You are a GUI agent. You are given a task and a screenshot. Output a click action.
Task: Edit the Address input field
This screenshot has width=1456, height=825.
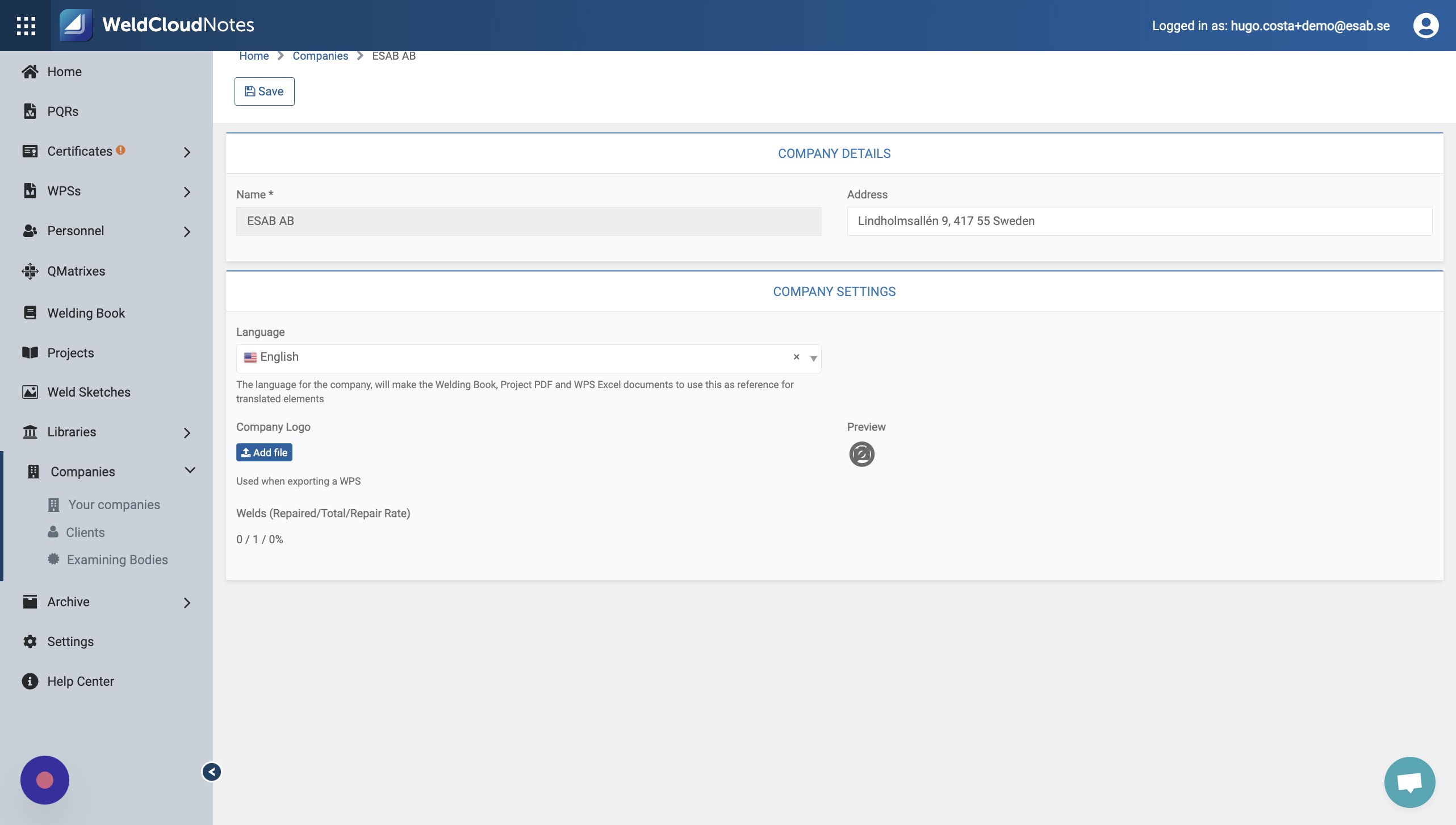[1140, 221]
